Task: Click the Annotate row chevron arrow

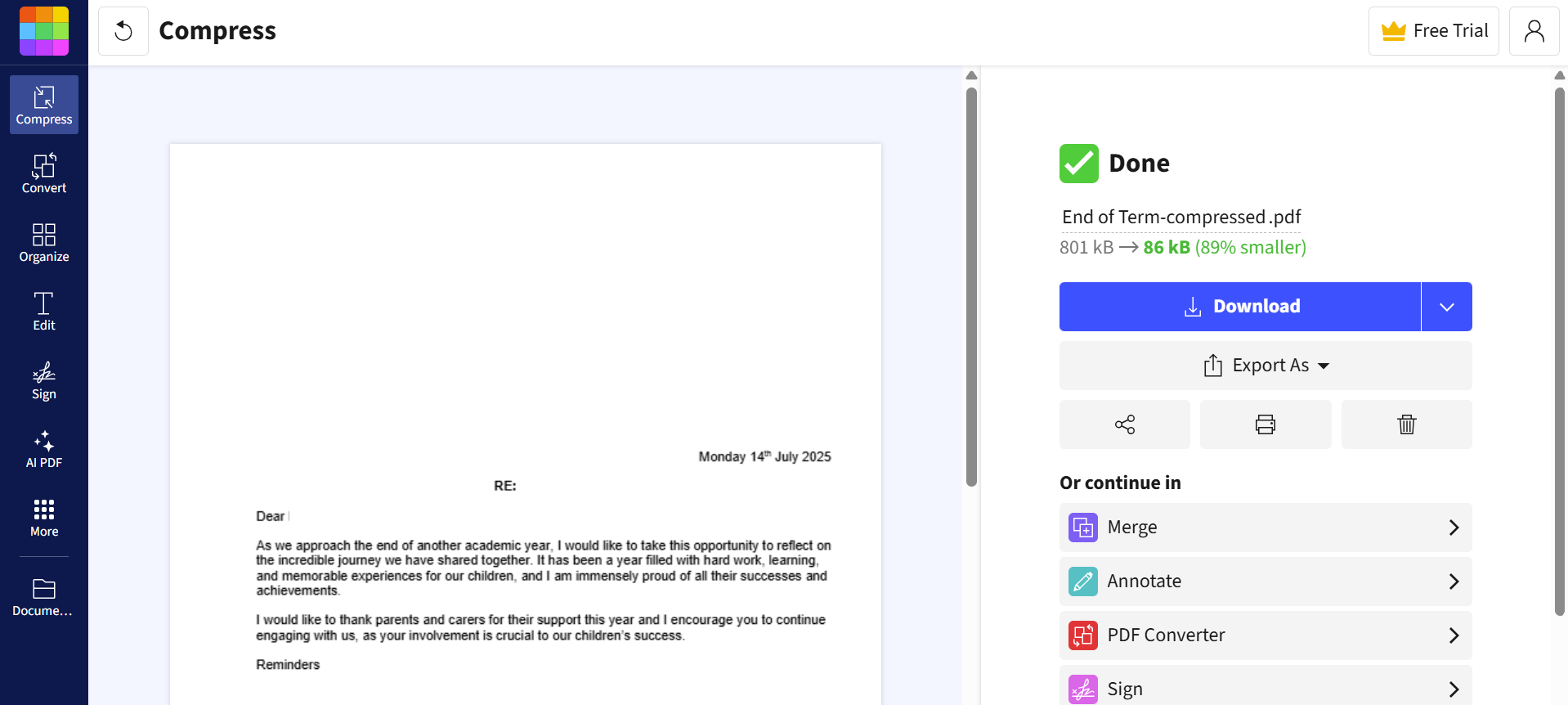Action: click(1454, 582)
